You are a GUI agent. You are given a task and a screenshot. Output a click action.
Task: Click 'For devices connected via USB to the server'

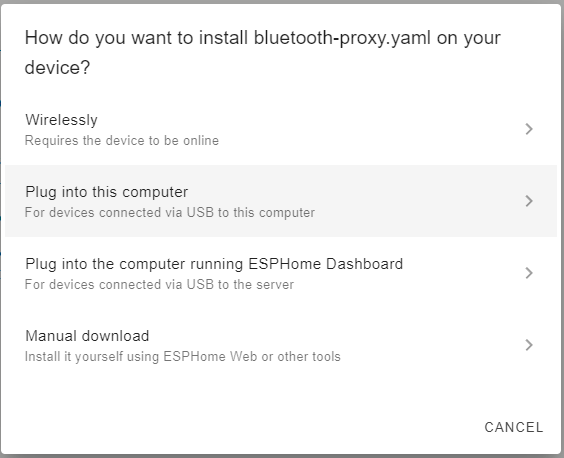pos(159,284)
